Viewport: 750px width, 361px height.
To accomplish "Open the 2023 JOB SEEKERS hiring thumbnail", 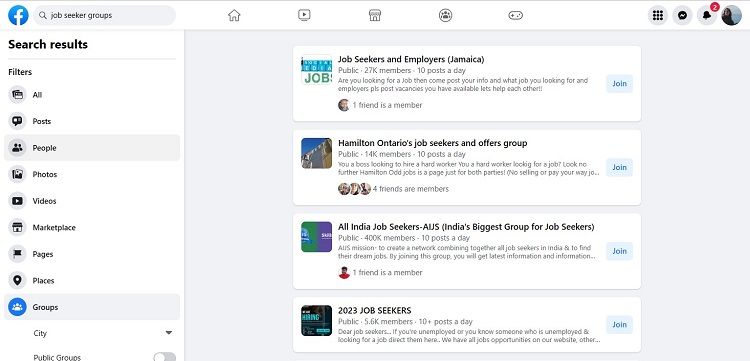I will (x=317, y=320).
